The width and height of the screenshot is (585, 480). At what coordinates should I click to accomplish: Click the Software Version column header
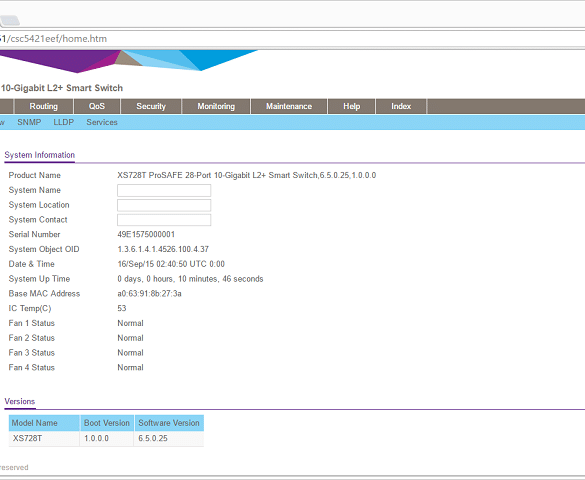click(x=169, y=423)
